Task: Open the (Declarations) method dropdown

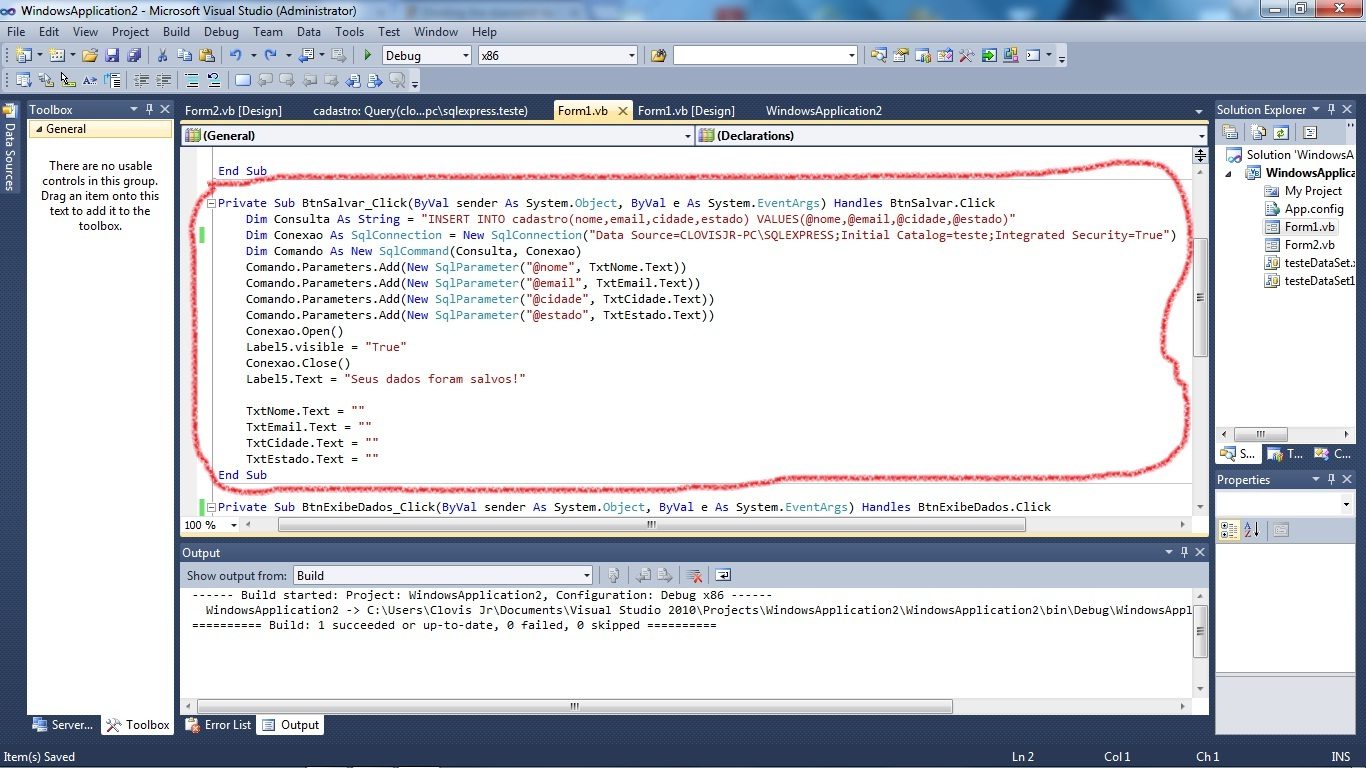Action: coord(1201,136)
